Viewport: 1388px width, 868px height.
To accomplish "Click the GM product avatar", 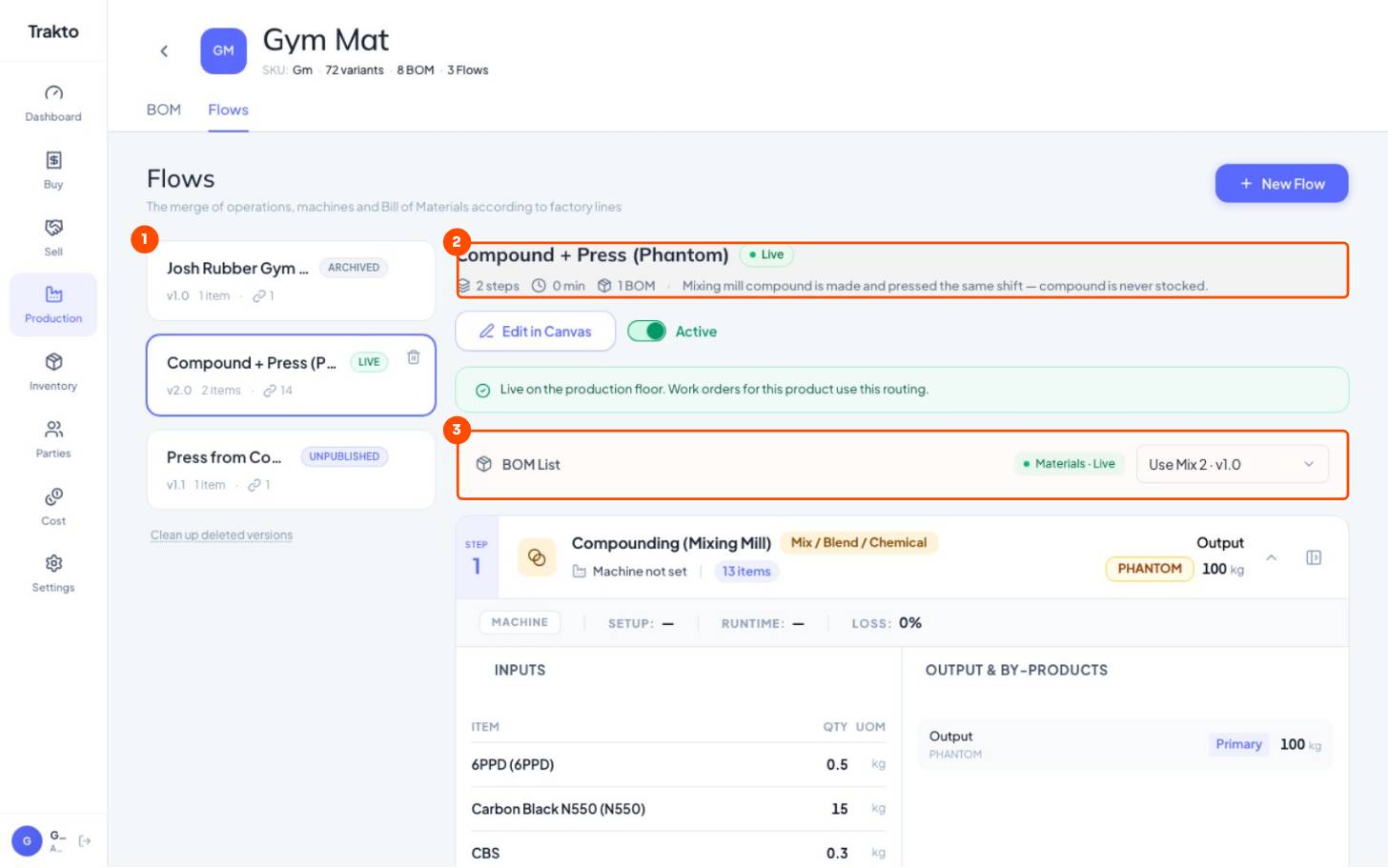I will [x=223, y=50].
